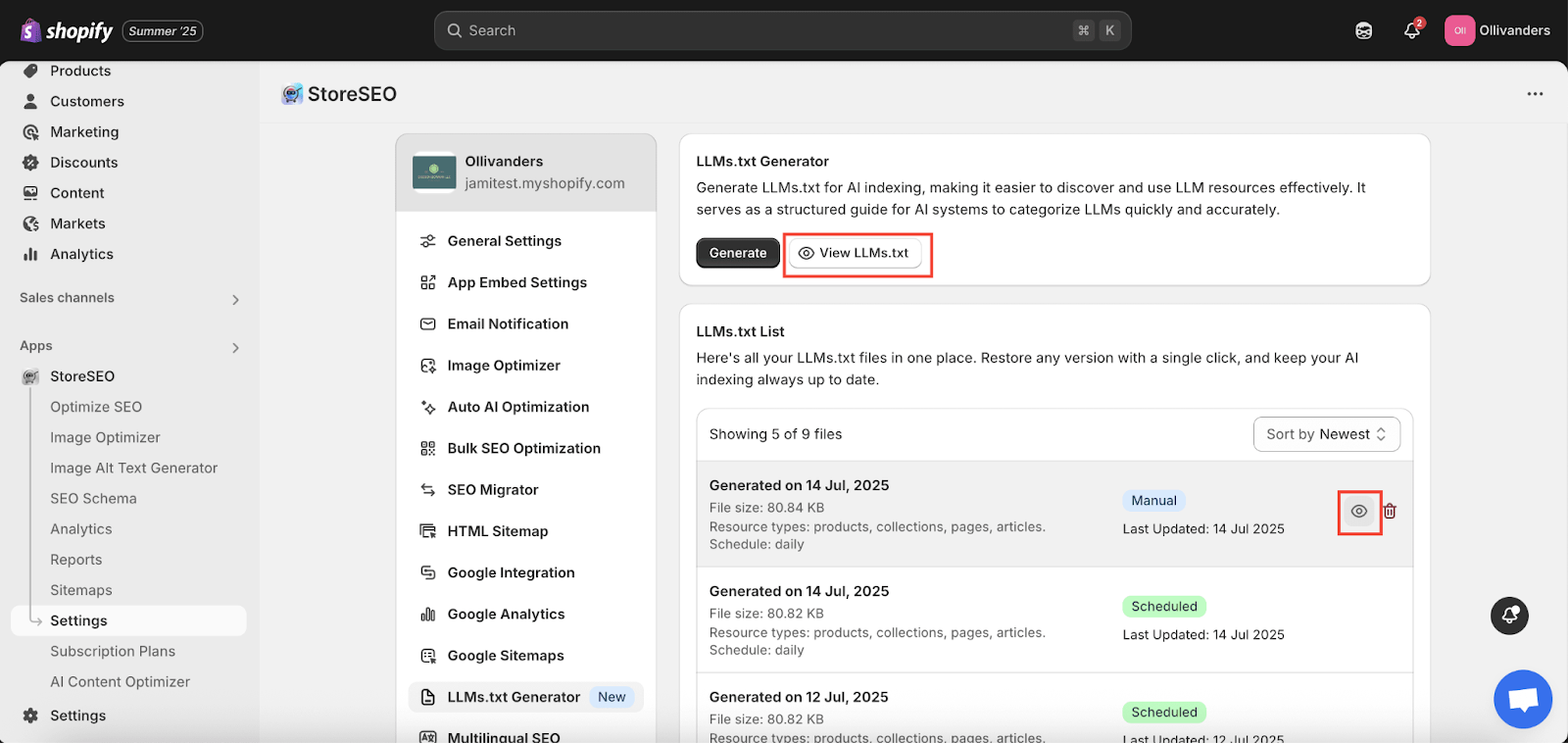Open the notifications bell in top bar

(1411, 30)
